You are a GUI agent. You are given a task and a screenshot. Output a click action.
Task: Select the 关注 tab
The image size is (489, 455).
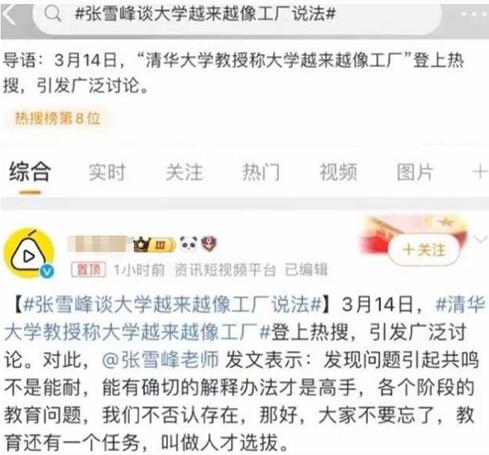coord(184,172)
